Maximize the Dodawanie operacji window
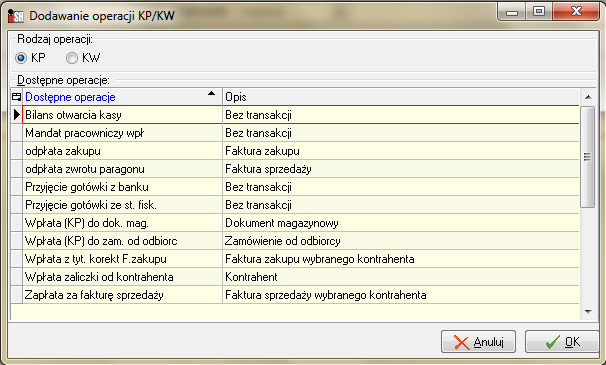This screenshot has width=606, height=365. 539,12
